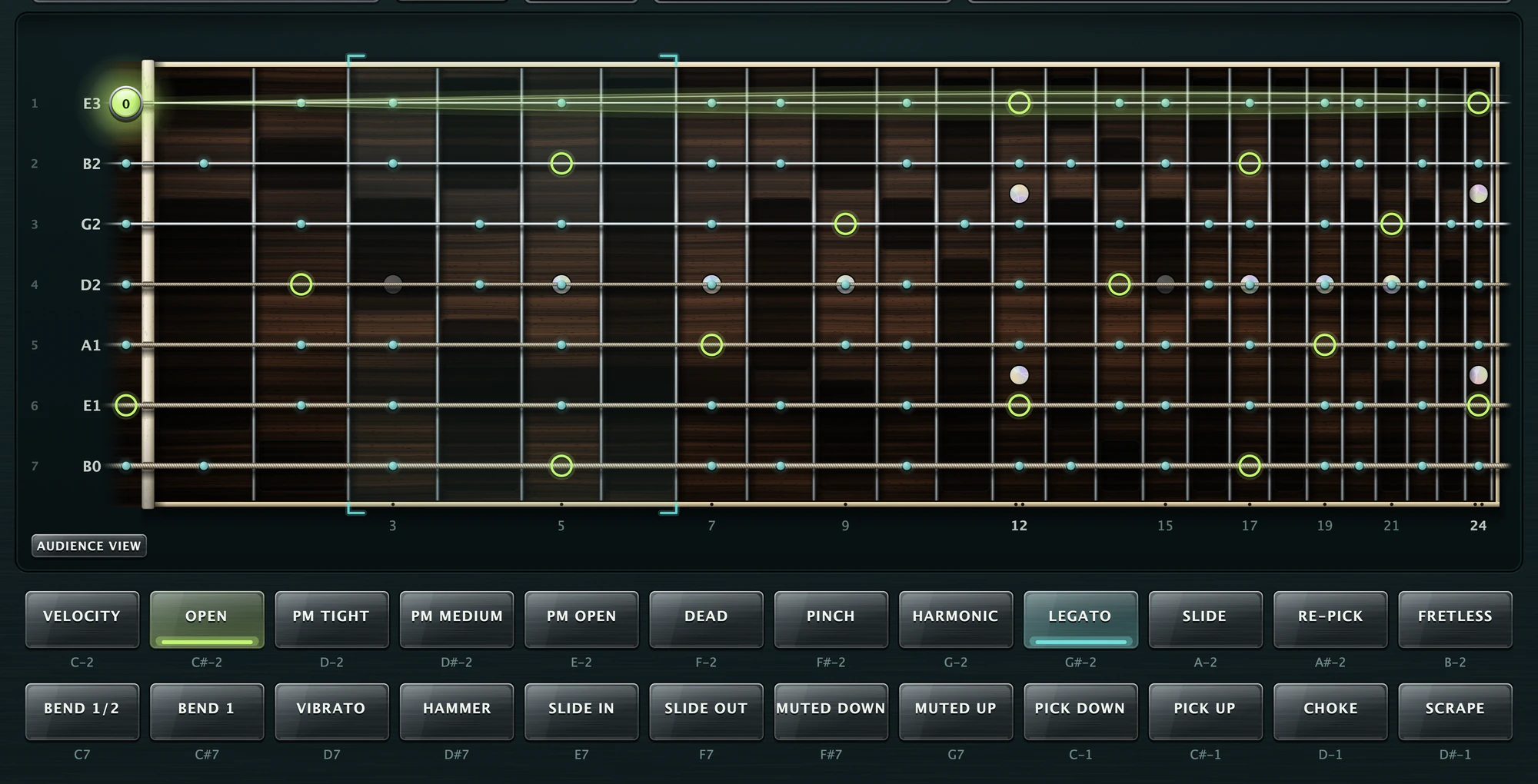Click fret 9 ring on the G2 string
The image size is (1538, 784).
[x=845, y=224]
